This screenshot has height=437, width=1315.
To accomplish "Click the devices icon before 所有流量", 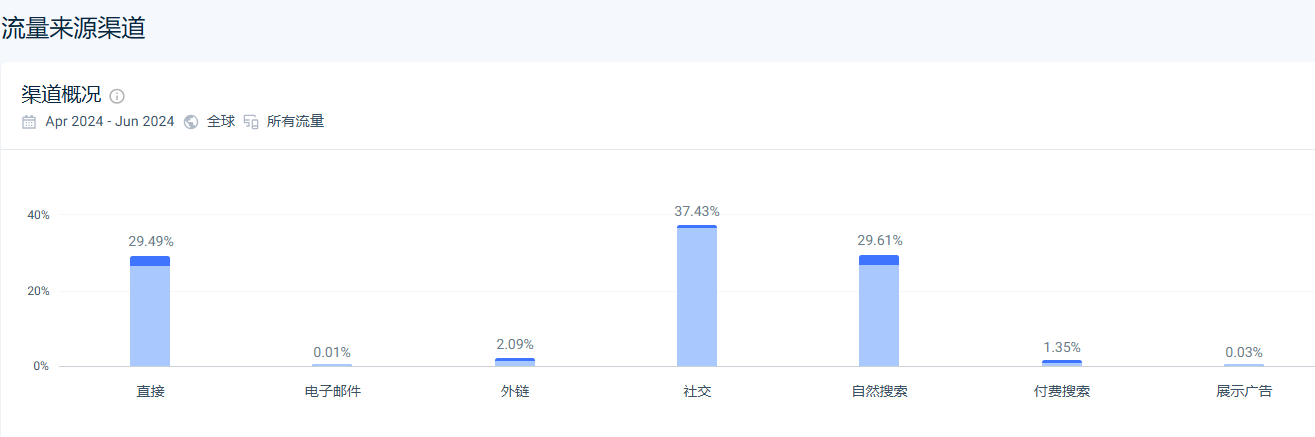I will (251, 122).
